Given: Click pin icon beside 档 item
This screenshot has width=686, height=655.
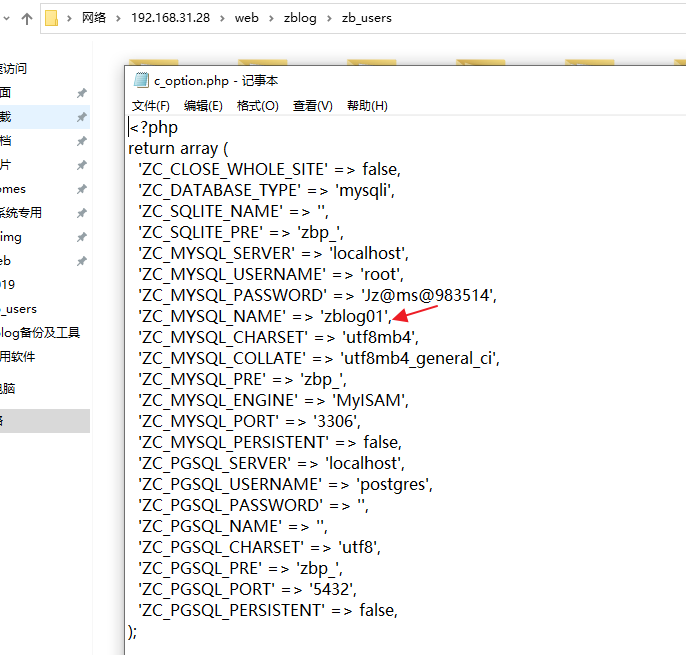Looking at the screenshot, I should pos(82,141).
